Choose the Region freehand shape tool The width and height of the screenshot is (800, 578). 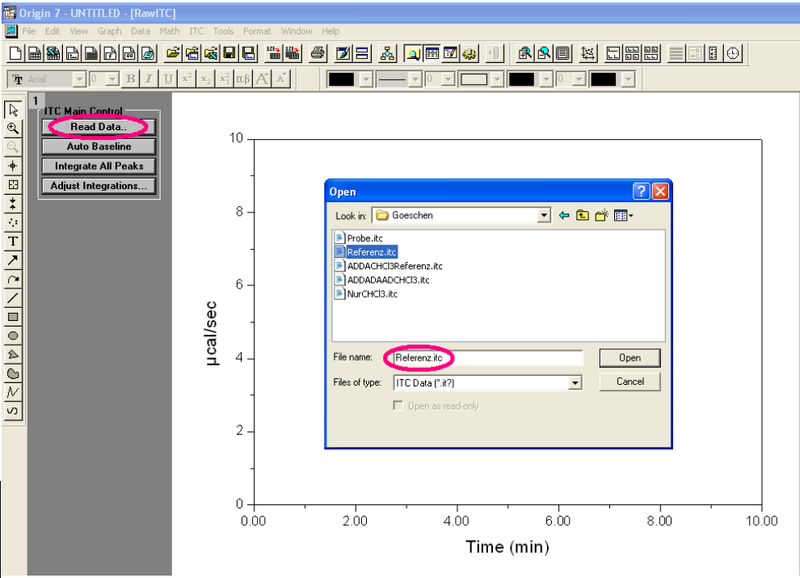click(13, 373)
